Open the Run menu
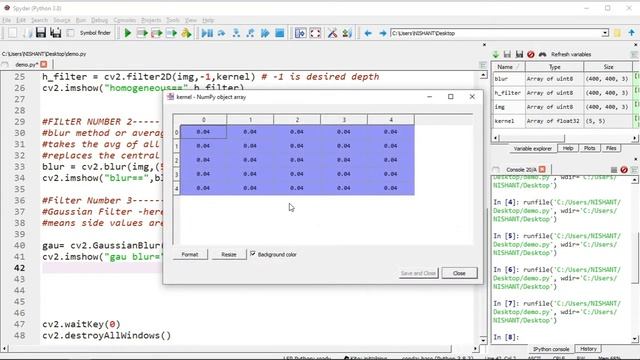 [x=81, y=20]
